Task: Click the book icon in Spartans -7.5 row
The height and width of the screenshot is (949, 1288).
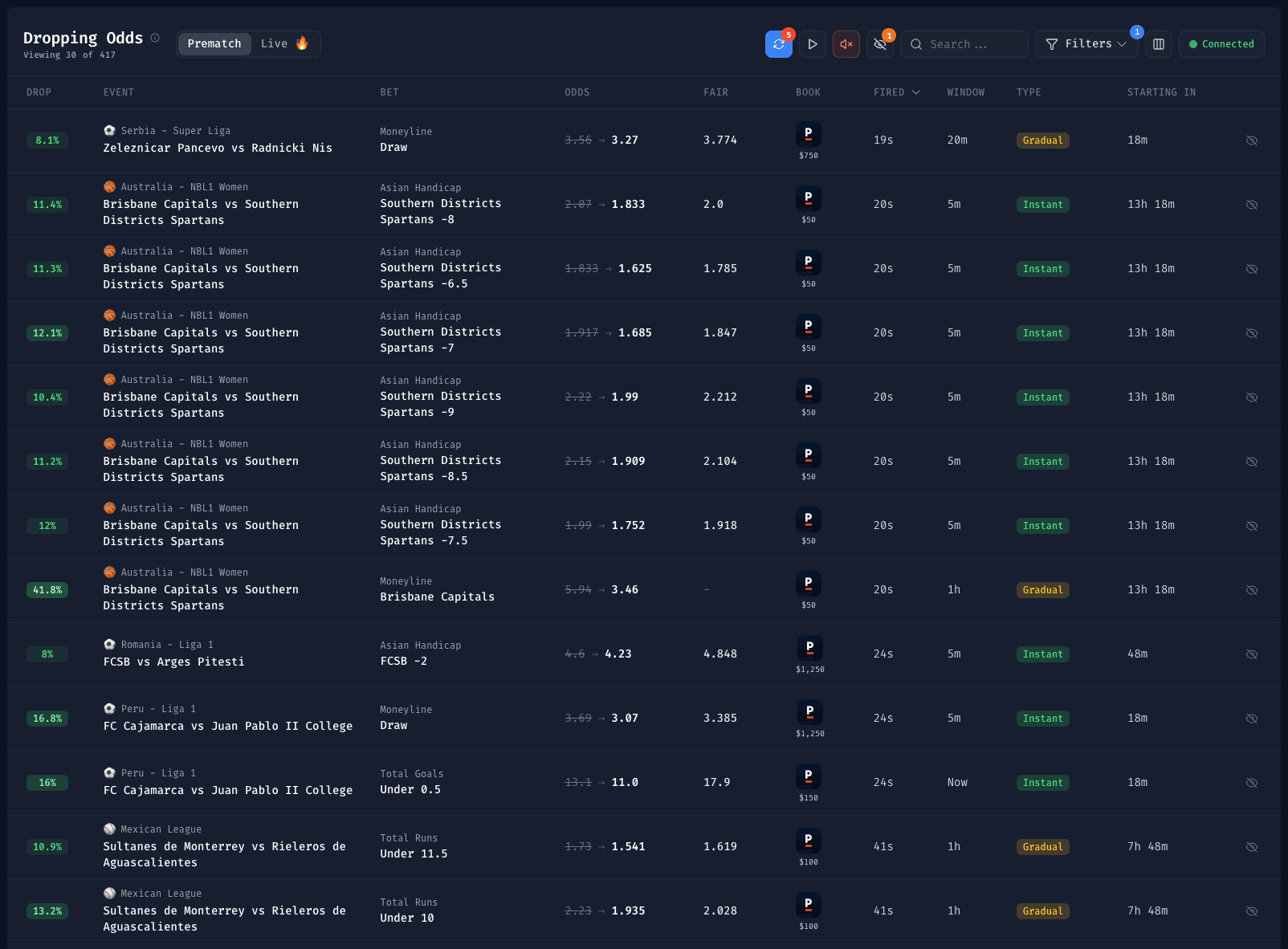Action: (x=808, y=519)
